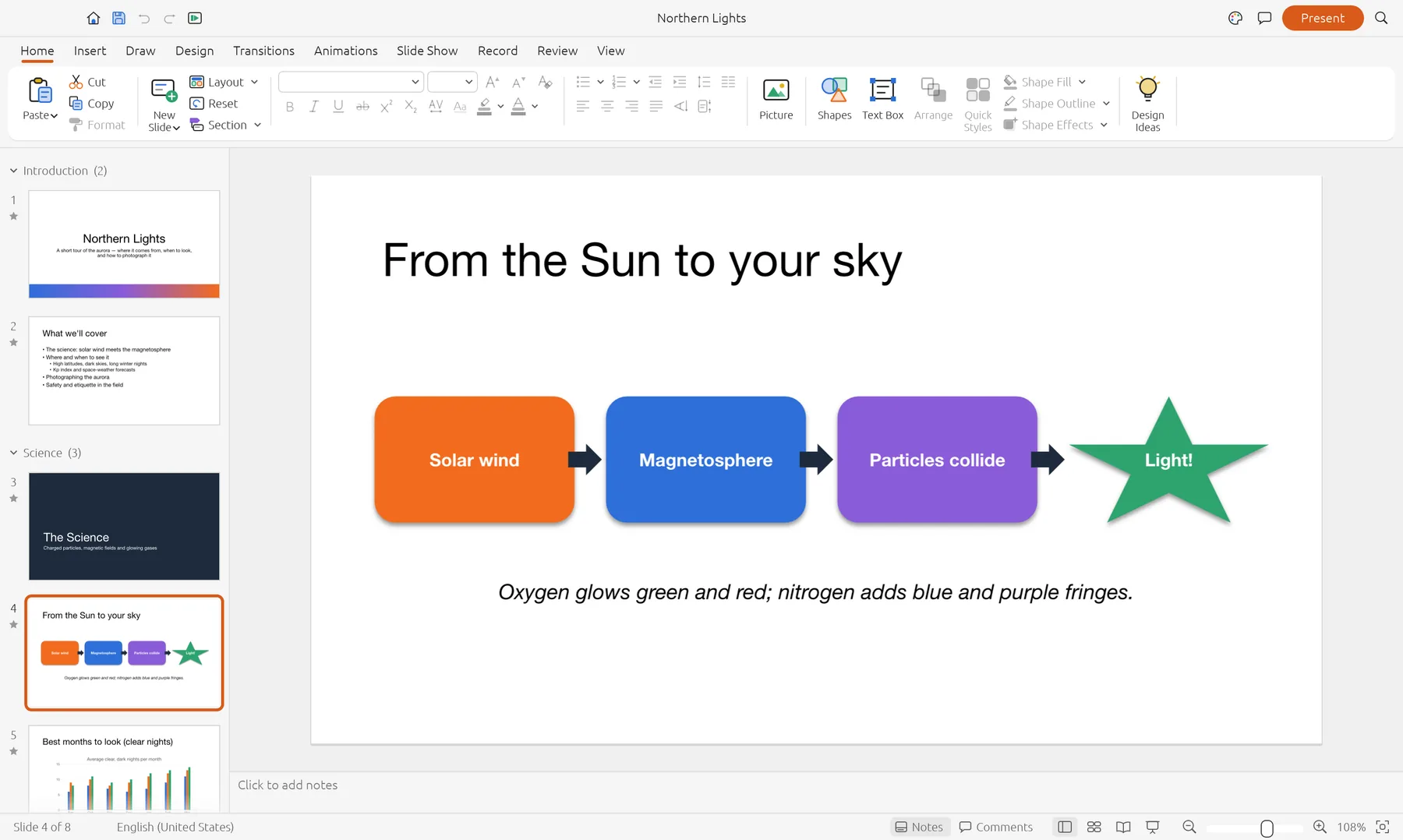
Task: Toggle Normal view button in status bar
Action: [1065, 827]
